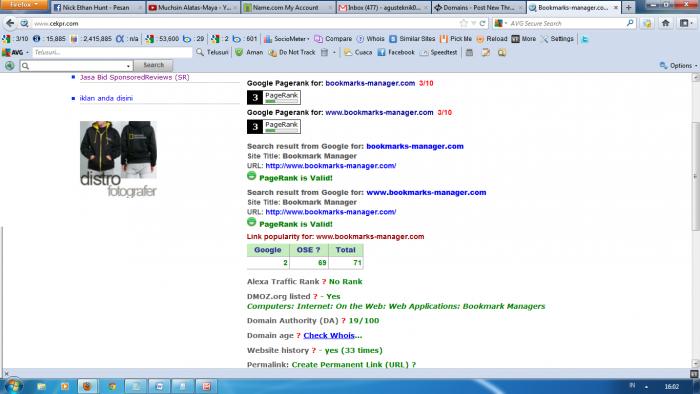Click the Google PageRank 3/10 toolbar indicator

(15, 39)
